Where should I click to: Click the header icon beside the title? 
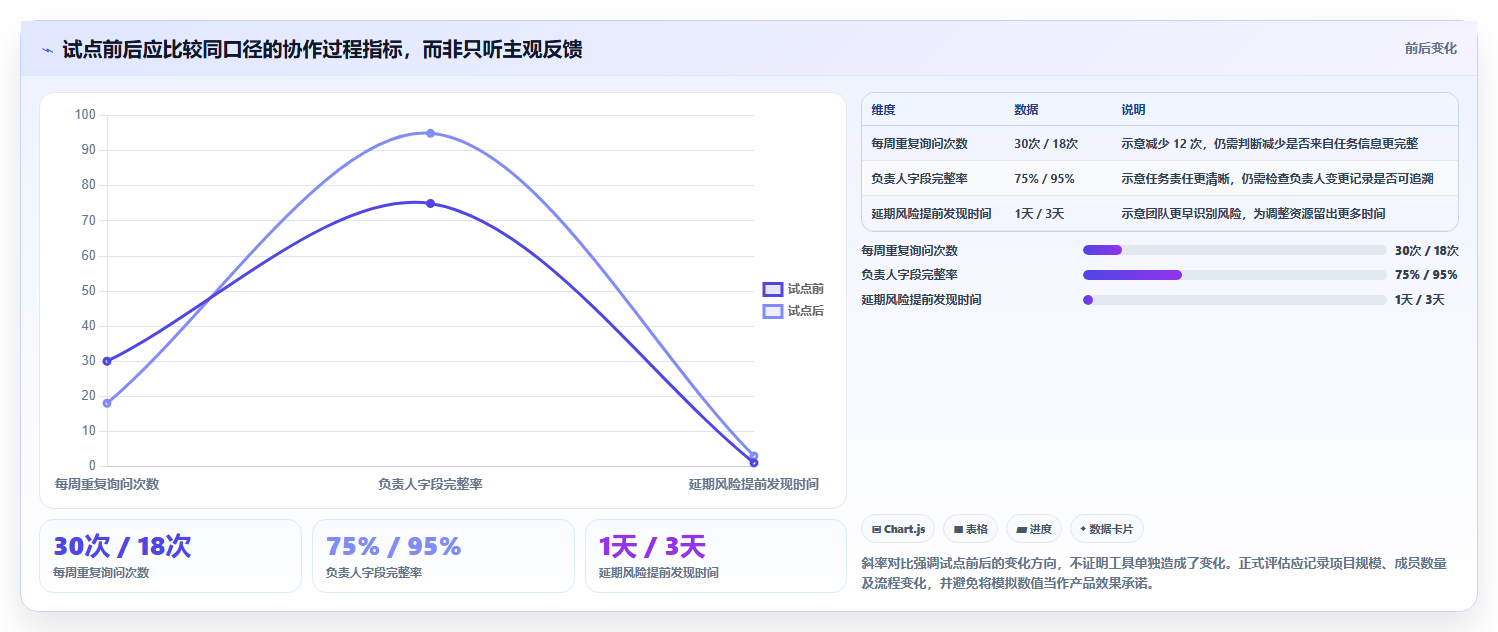[x=47, y=49]
